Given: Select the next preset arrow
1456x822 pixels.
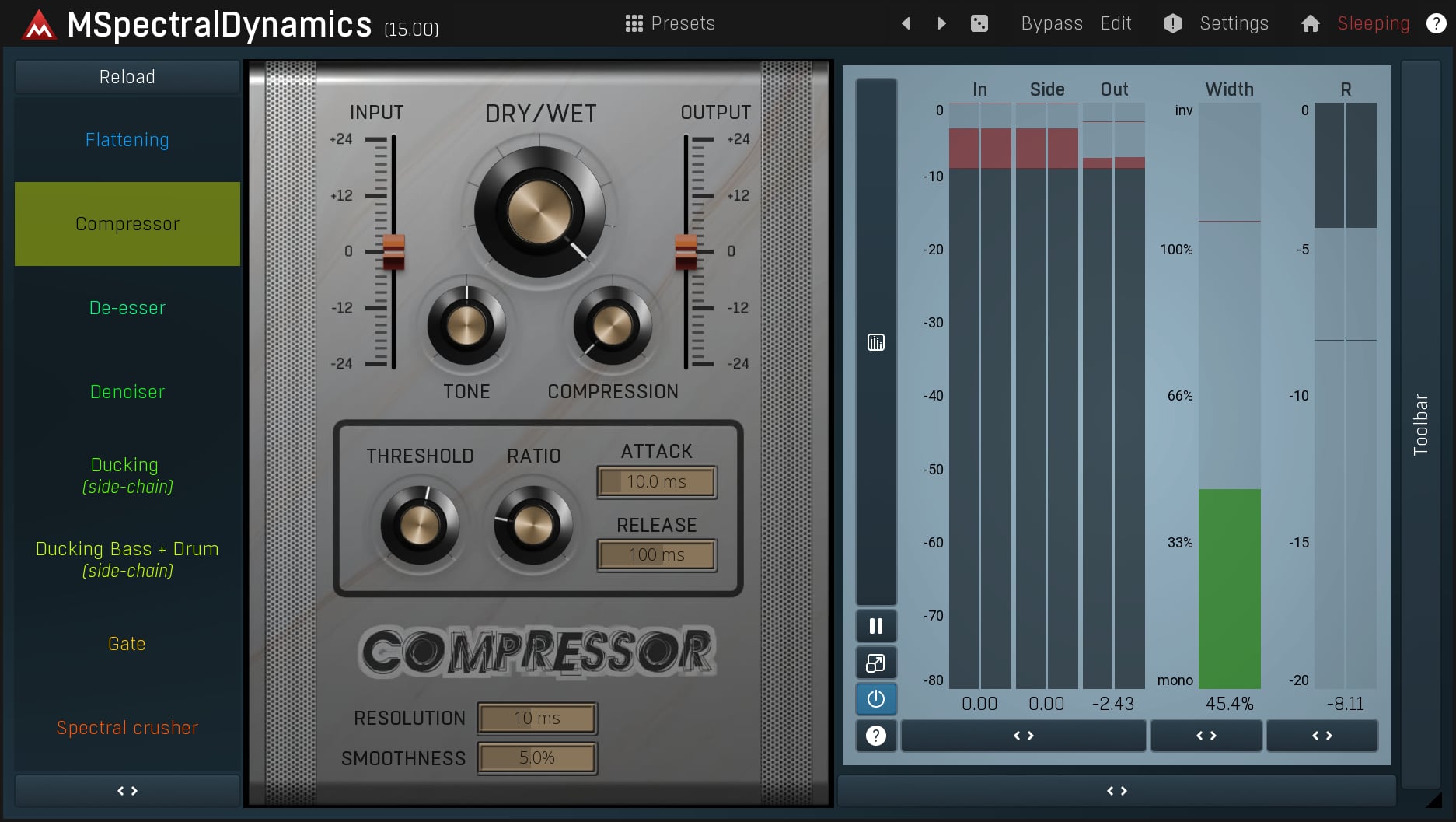Looking at the screenshot, I should 941,23.
